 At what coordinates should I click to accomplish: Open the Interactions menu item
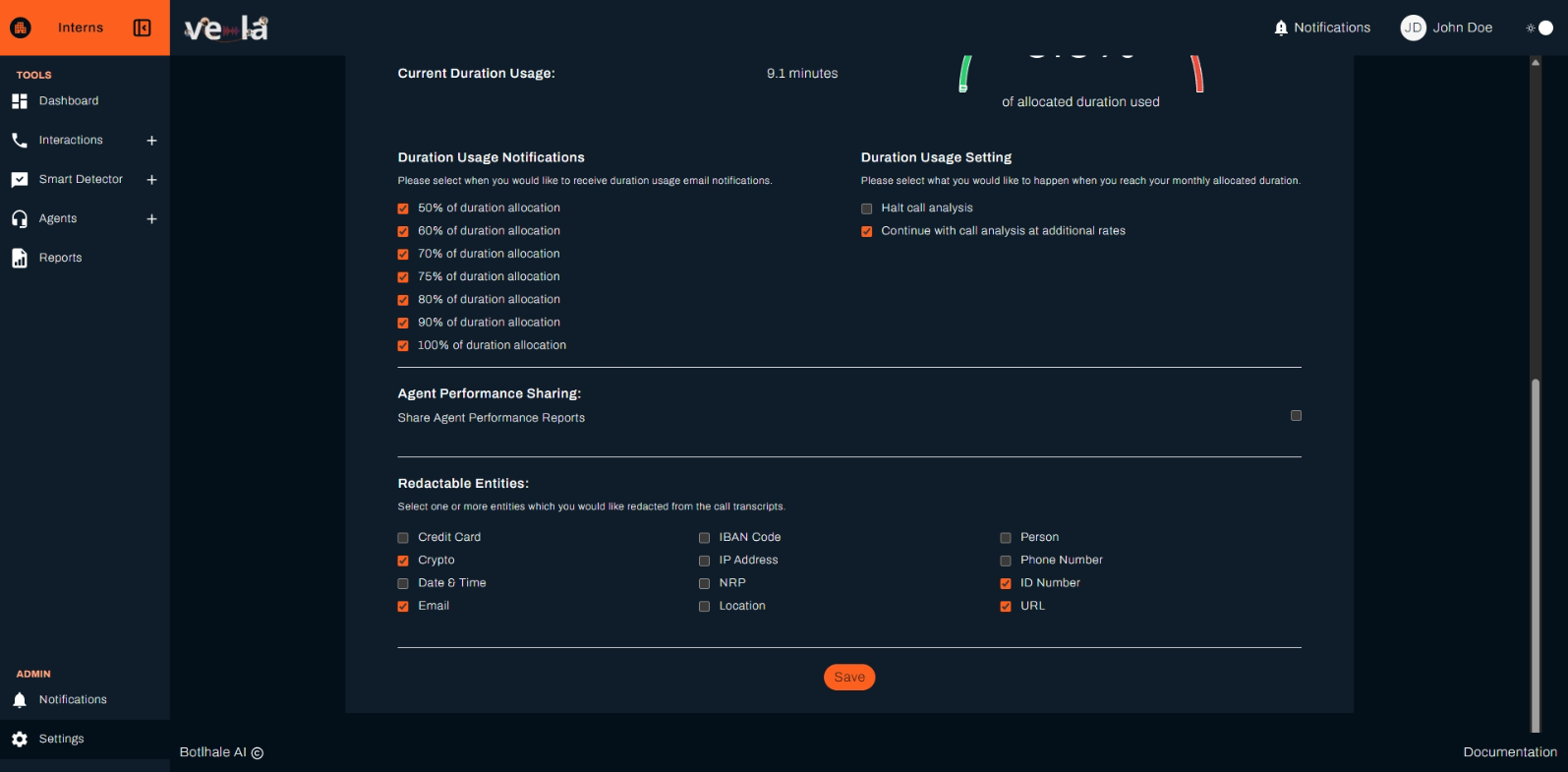(x=85, y=141)
